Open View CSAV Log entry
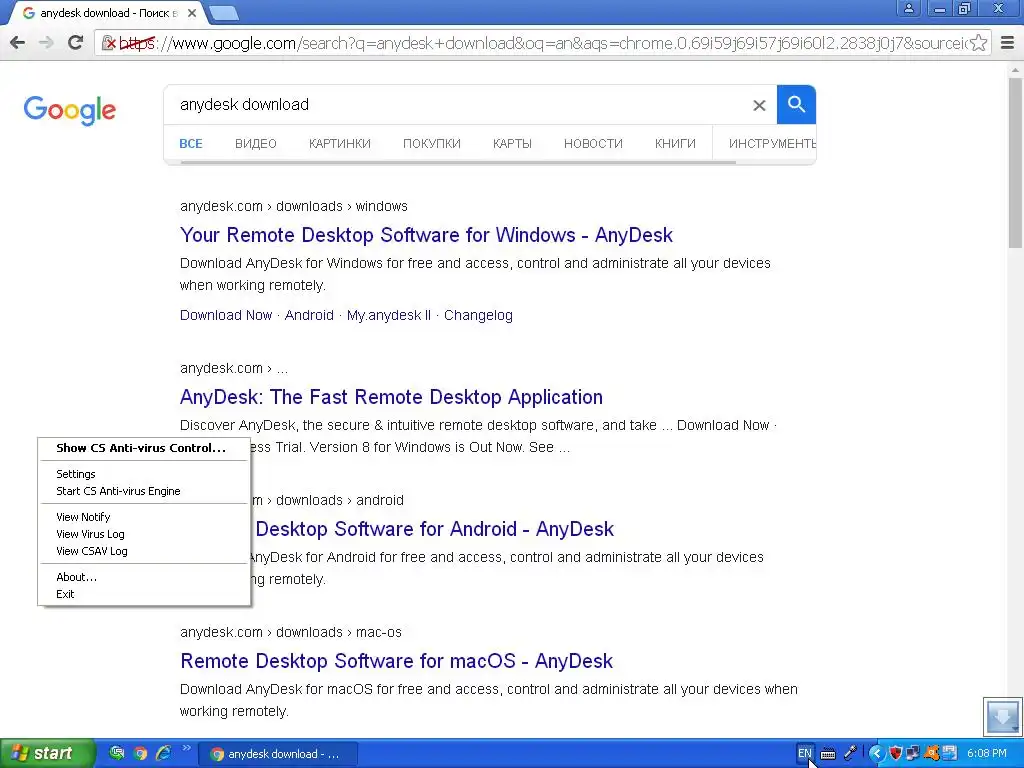Viewport: 1024px width, 768px height. (144, 551)
